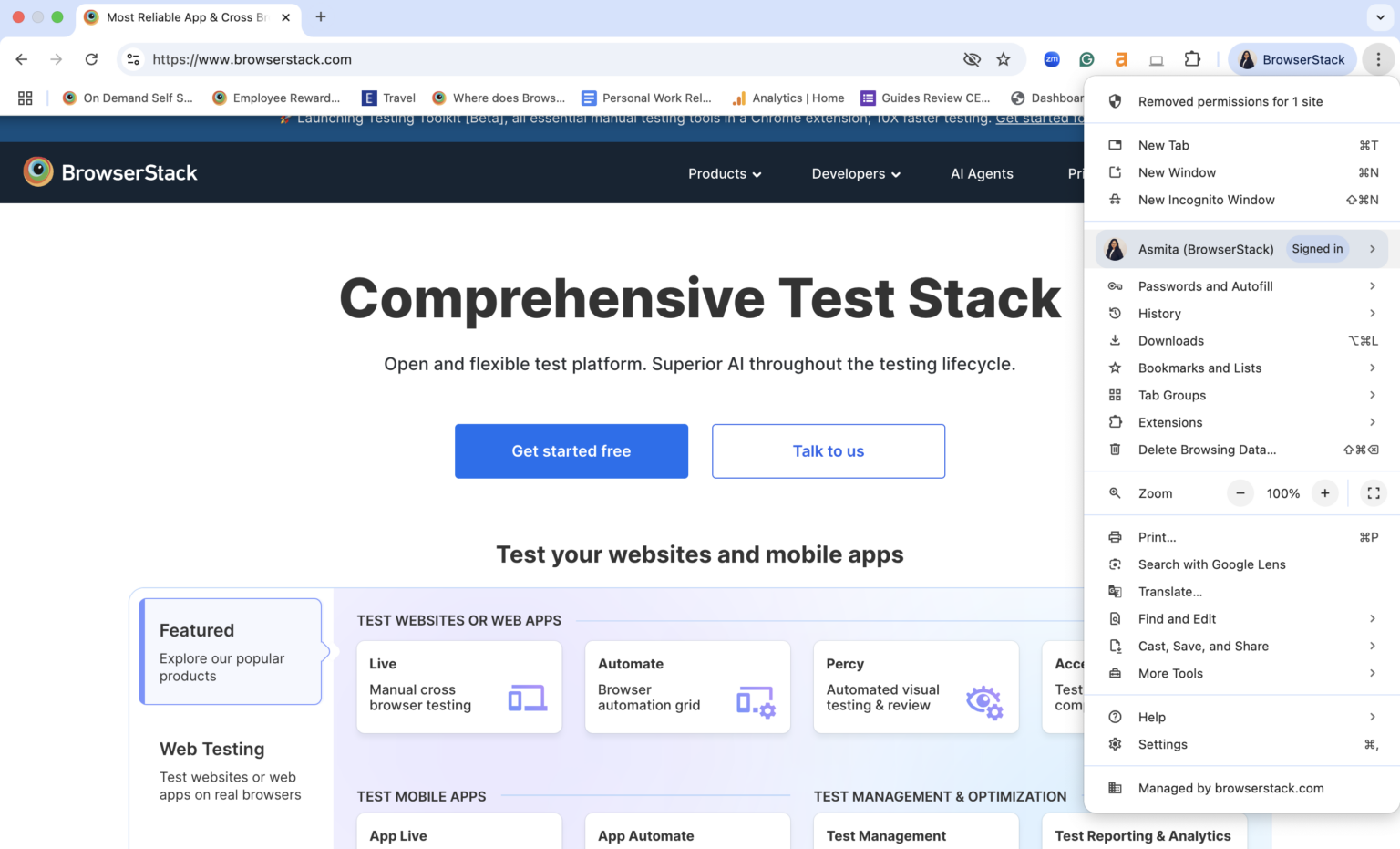Click the Grammarly extension icon

1086,58
